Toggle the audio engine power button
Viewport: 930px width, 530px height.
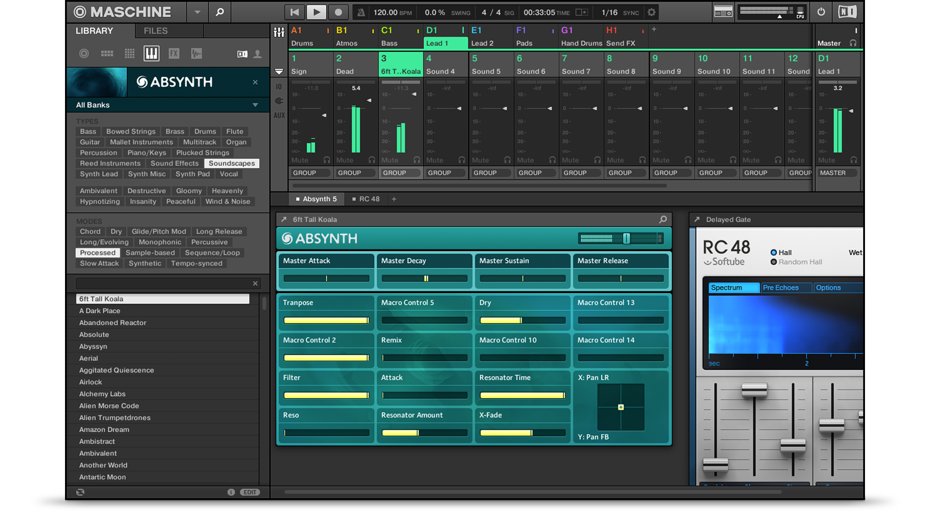[x=821, y=12]
